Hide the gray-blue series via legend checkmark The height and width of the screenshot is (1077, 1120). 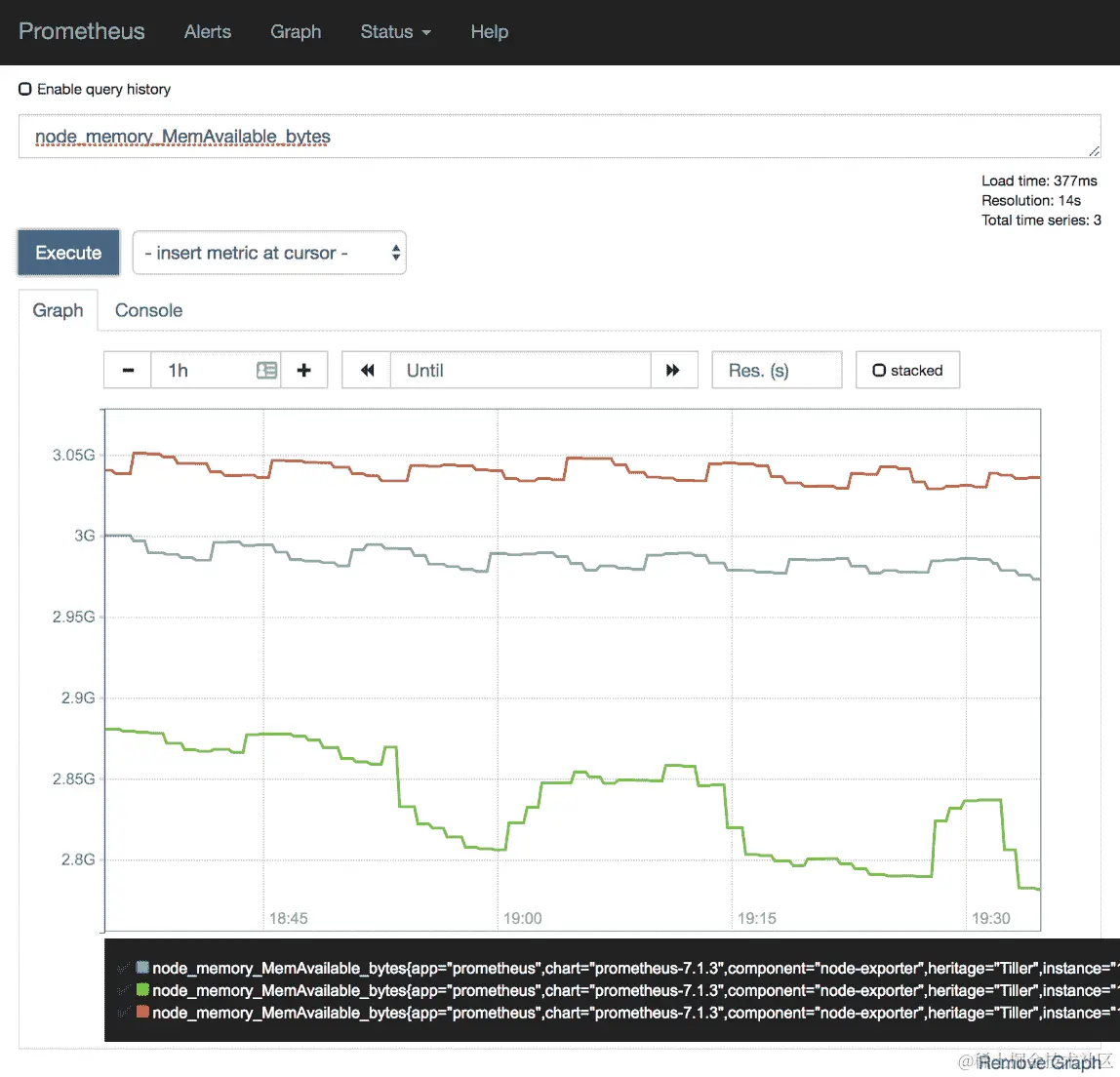tap(124, 969)
